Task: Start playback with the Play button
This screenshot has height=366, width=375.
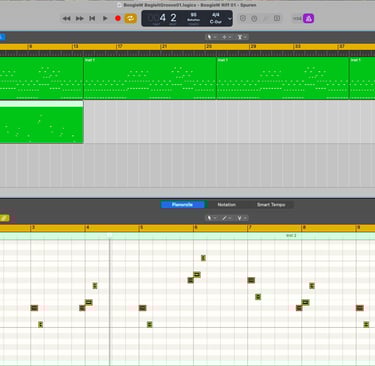Action: 105,18
